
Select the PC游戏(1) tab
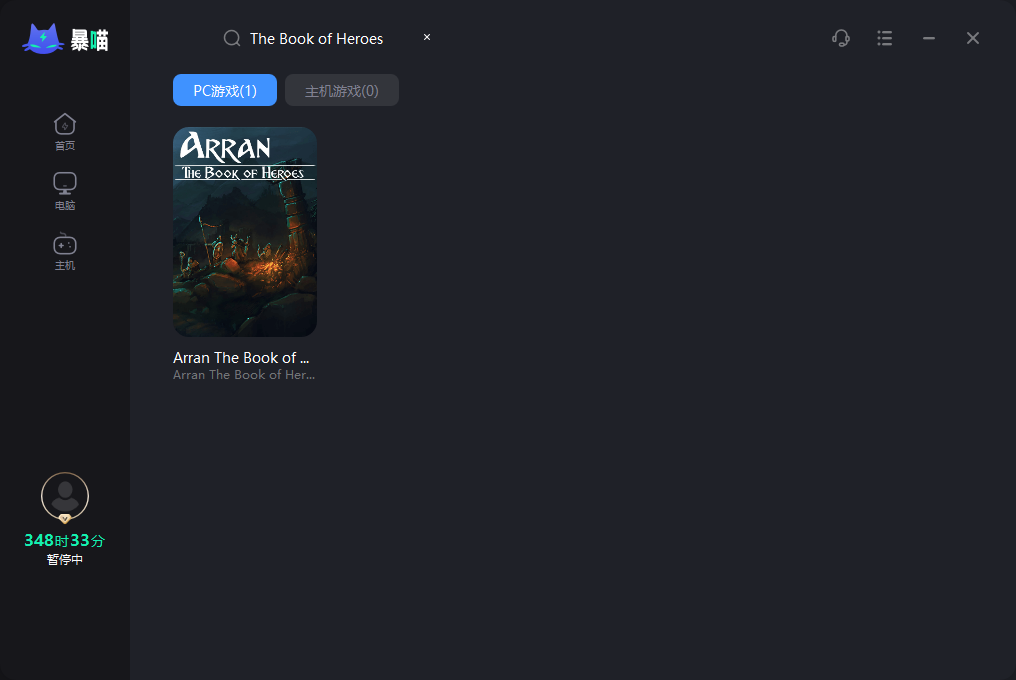(x=225, y=90)
